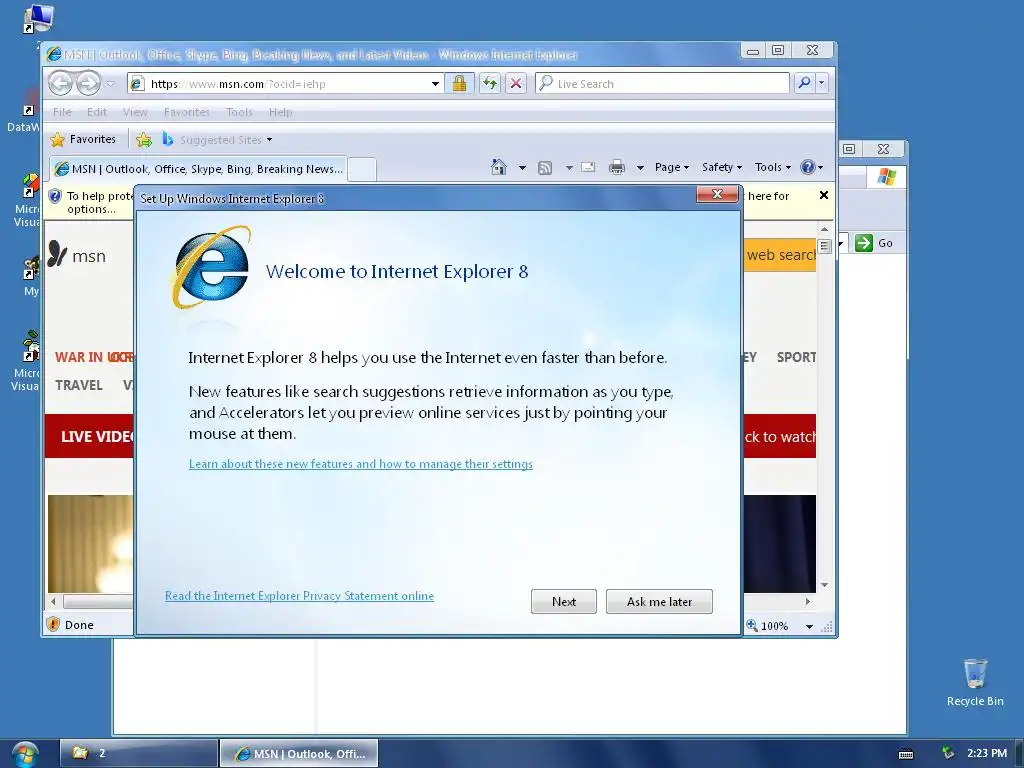Viewport: 1024px width, 768px height.
Task: Open the Favorites menu in menu bar
Action: (x=187, y=112)
